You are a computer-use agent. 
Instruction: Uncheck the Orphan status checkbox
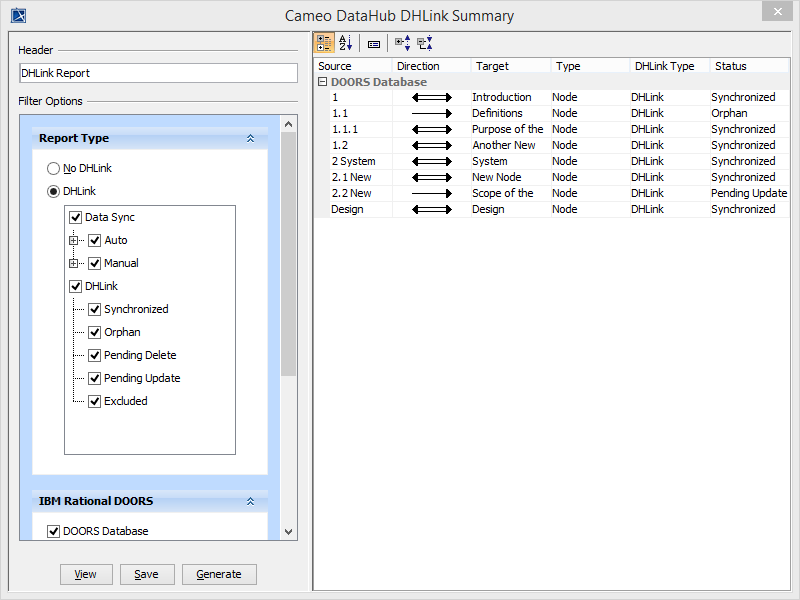click(x=95, y=332)
